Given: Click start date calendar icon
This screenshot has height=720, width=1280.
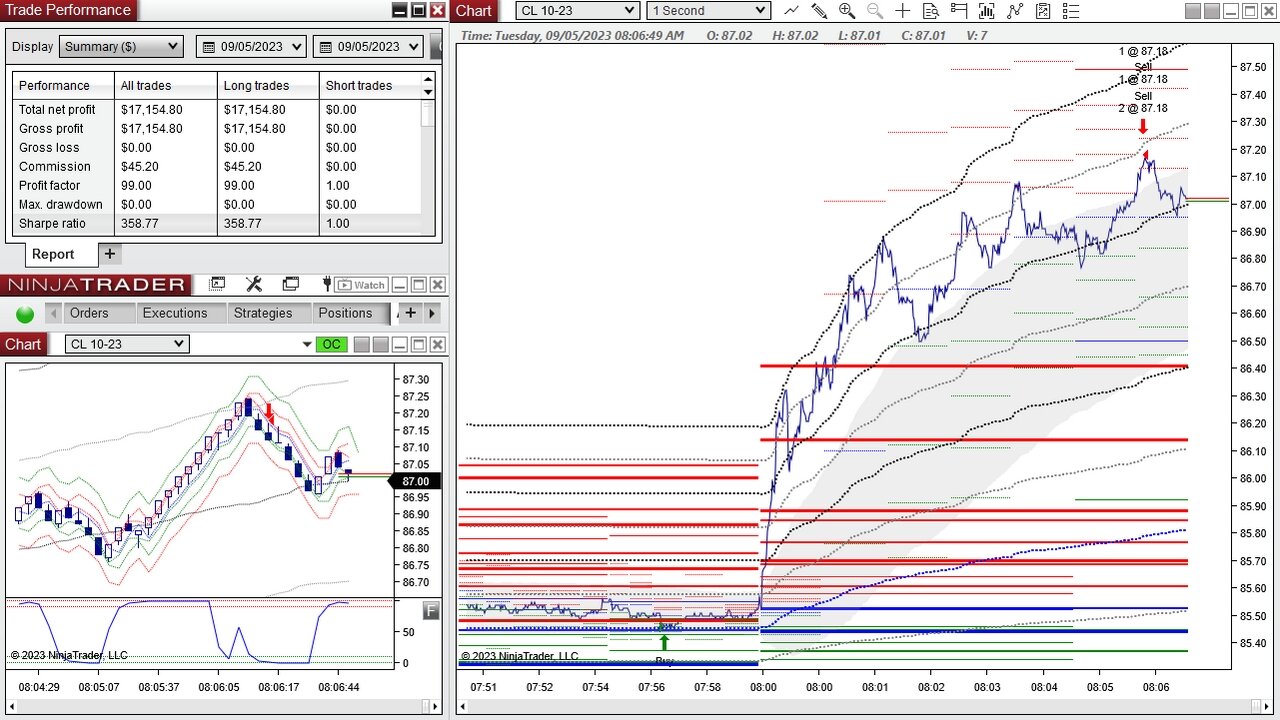Looking at the screenshot, I should click(x=210, y=47).
